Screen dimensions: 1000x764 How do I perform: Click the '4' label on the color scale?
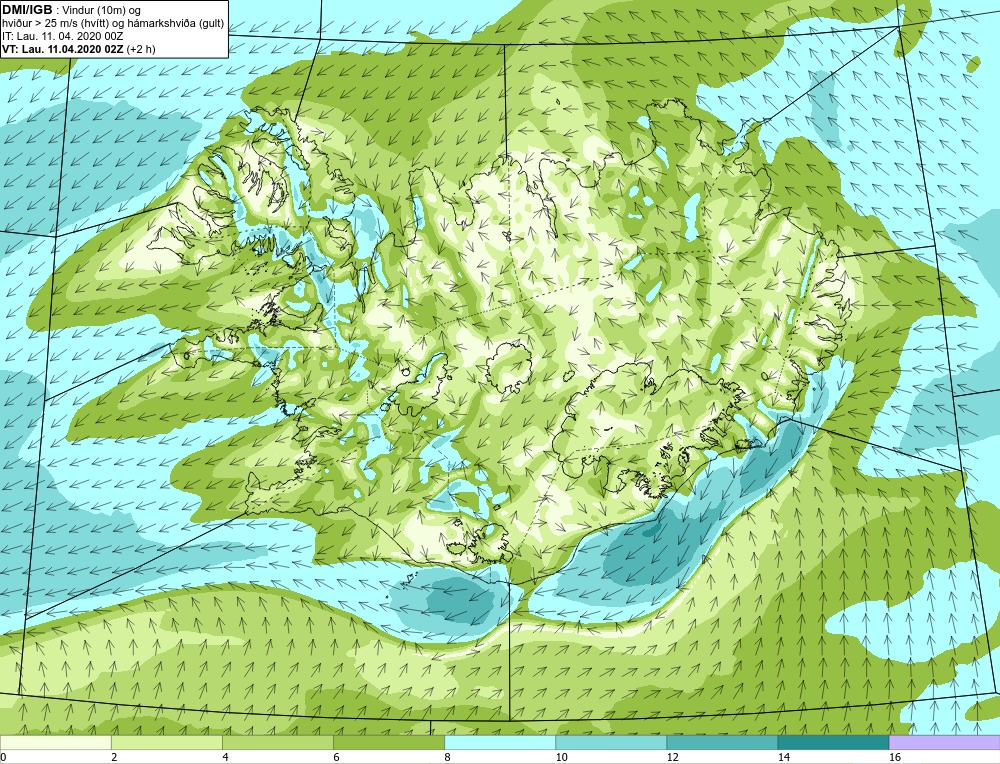225,757
